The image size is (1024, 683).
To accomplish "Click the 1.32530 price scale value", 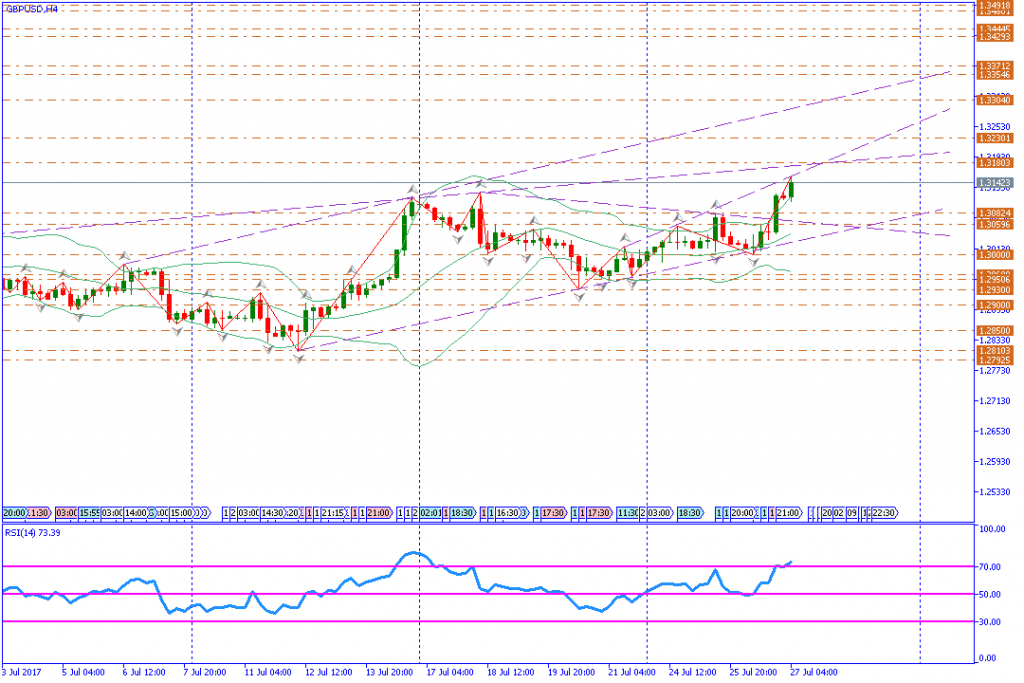I will coord(995,127).
